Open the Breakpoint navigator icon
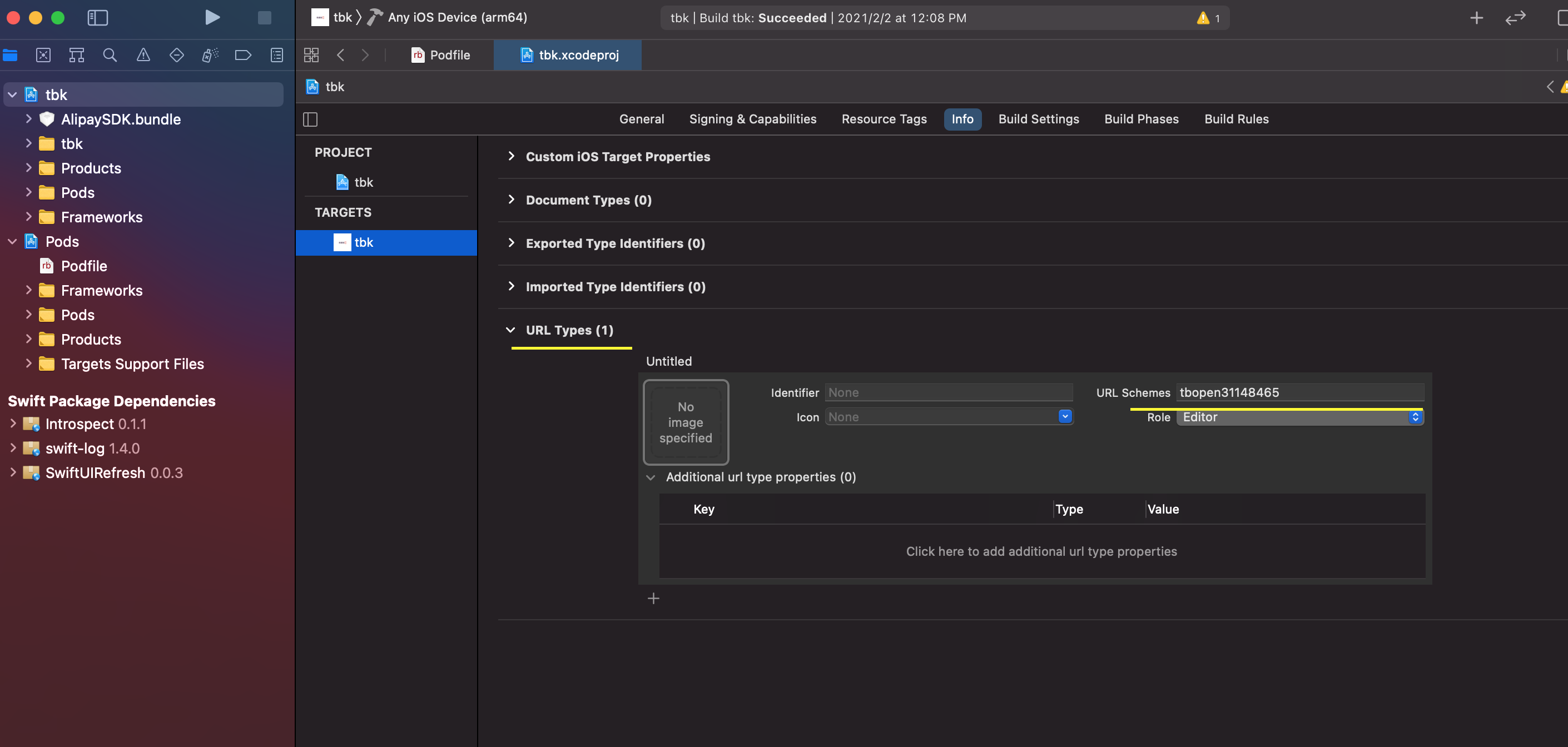The width and height of the screenshot is (1568, 747). pyautogui.click(x=243, y=56)
